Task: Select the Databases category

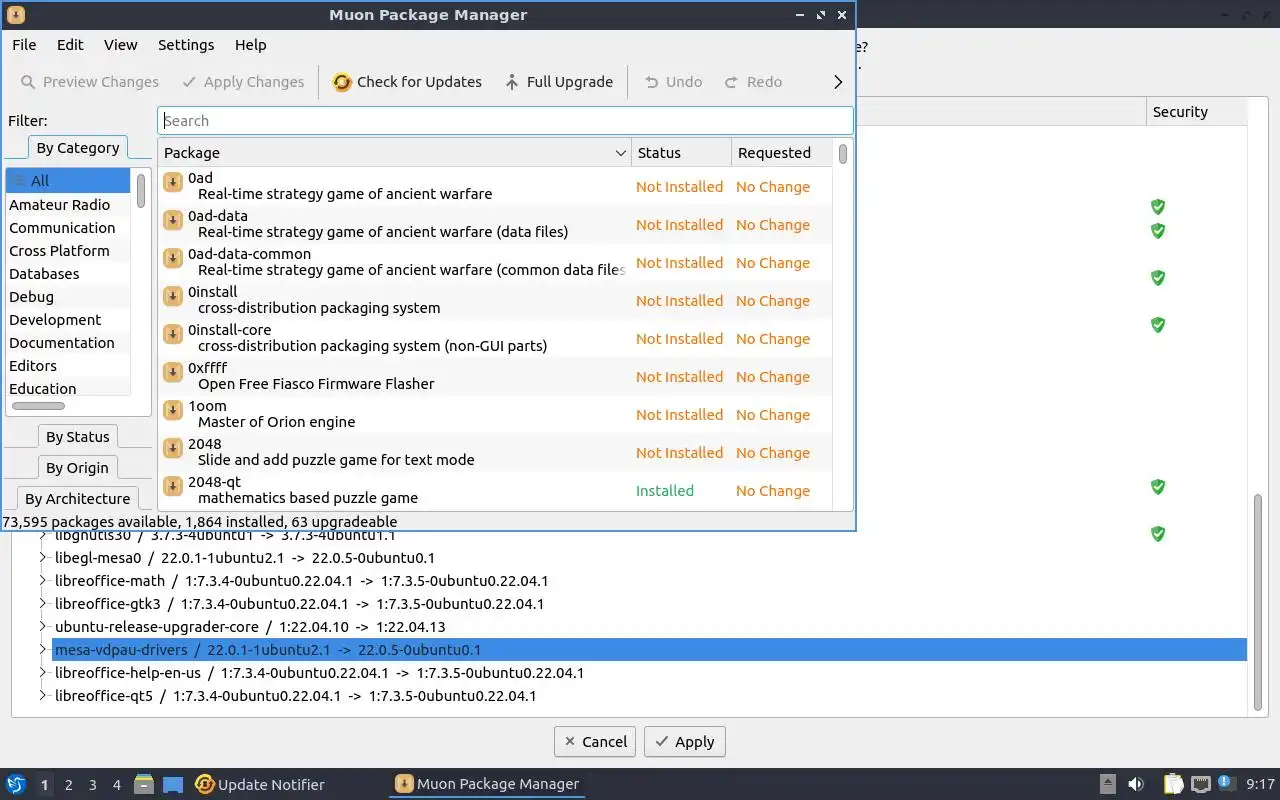Action: (68, 274)
